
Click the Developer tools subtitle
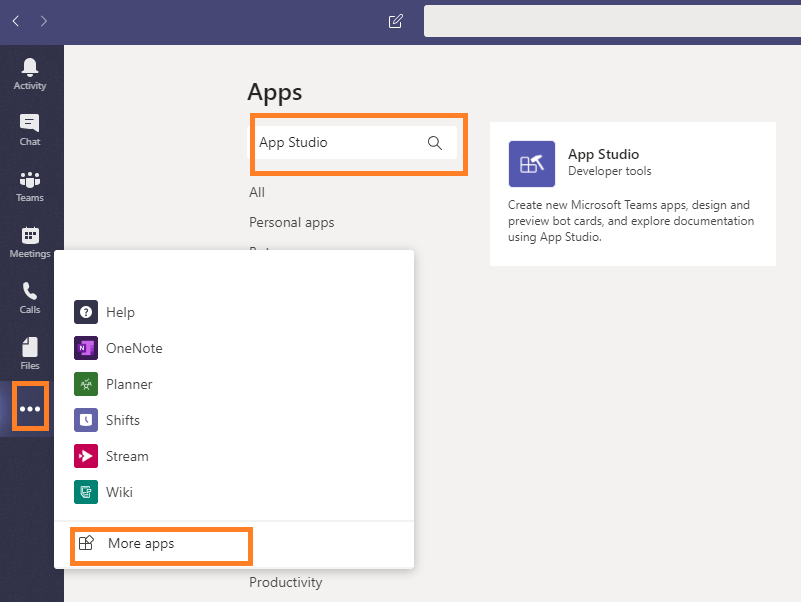(609, 171)
